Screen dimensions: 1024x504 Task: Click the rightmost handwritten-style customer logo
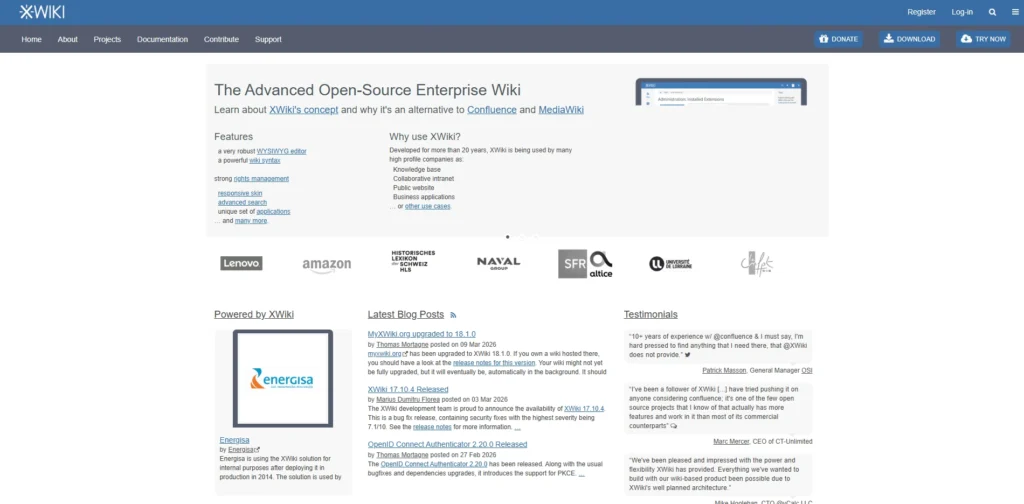pyautogui.click(x=757, y=264)
